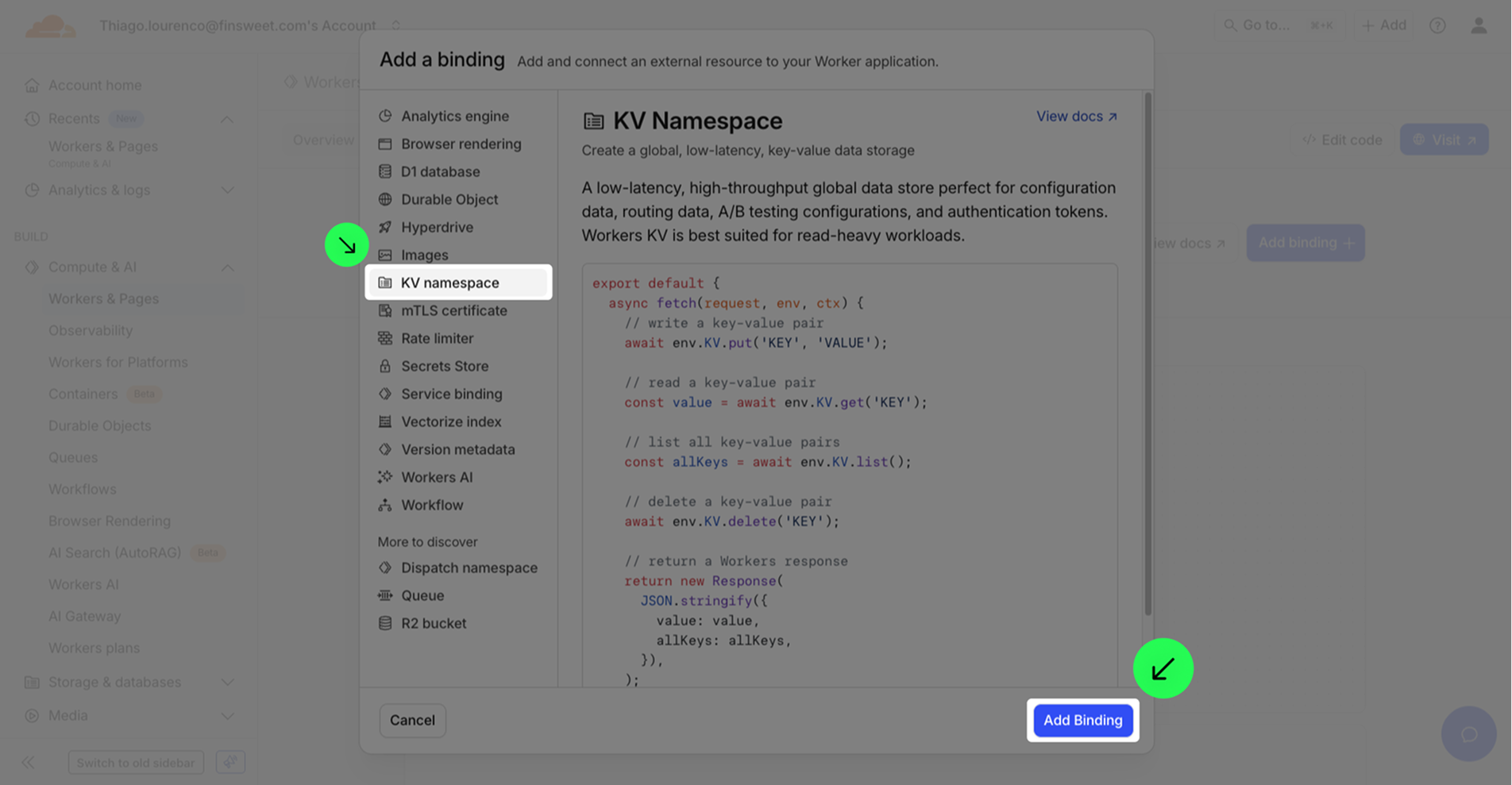This screenshot has height=785, width=1512.
Task: Click the Dispatch namespace icon
Action: pyautogui.click(x=385, y=568)
